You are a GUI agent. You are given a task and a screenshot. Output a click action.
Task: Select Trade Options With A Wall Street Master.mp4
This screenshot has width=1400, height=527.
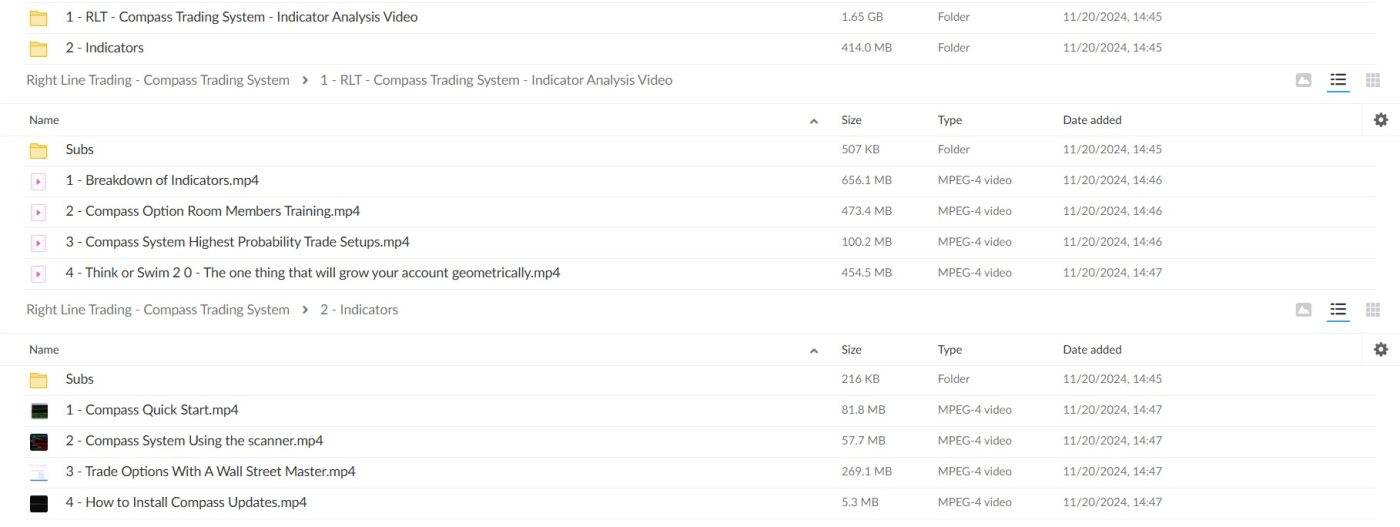click(210, 472)
